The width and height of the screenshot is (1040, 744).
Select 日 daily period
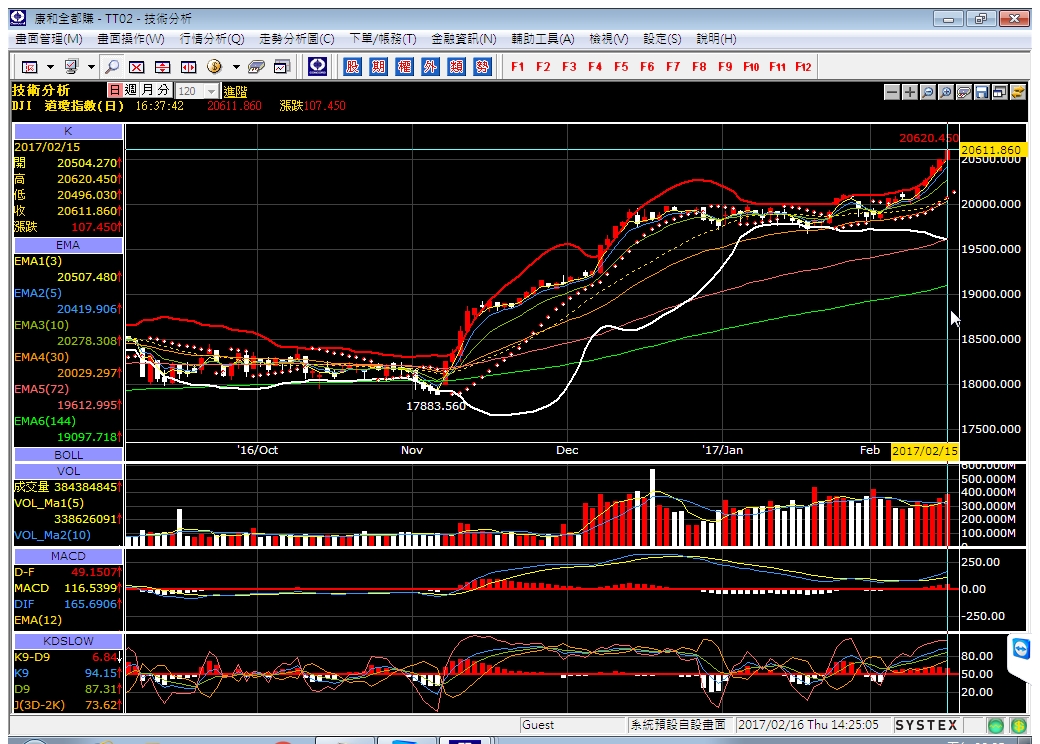[115, 90]
